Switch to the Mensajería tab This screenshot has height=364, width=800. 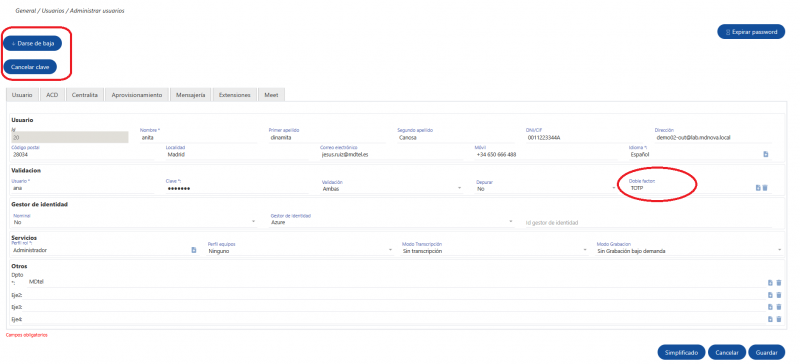[191, 95]
